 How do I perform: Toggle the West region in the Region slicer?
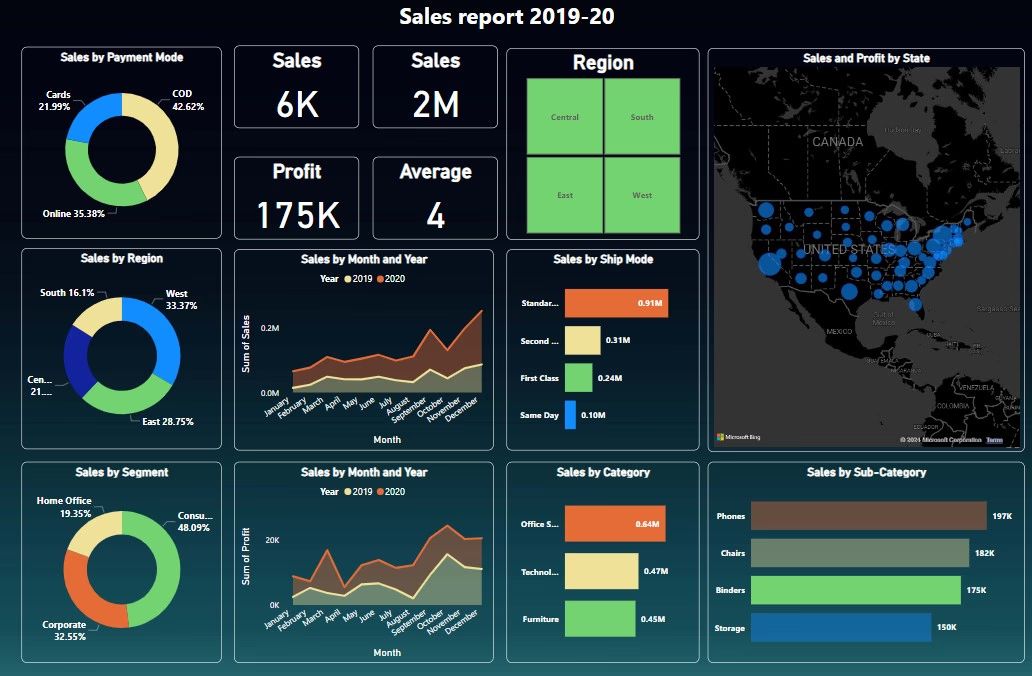(641, 196)
